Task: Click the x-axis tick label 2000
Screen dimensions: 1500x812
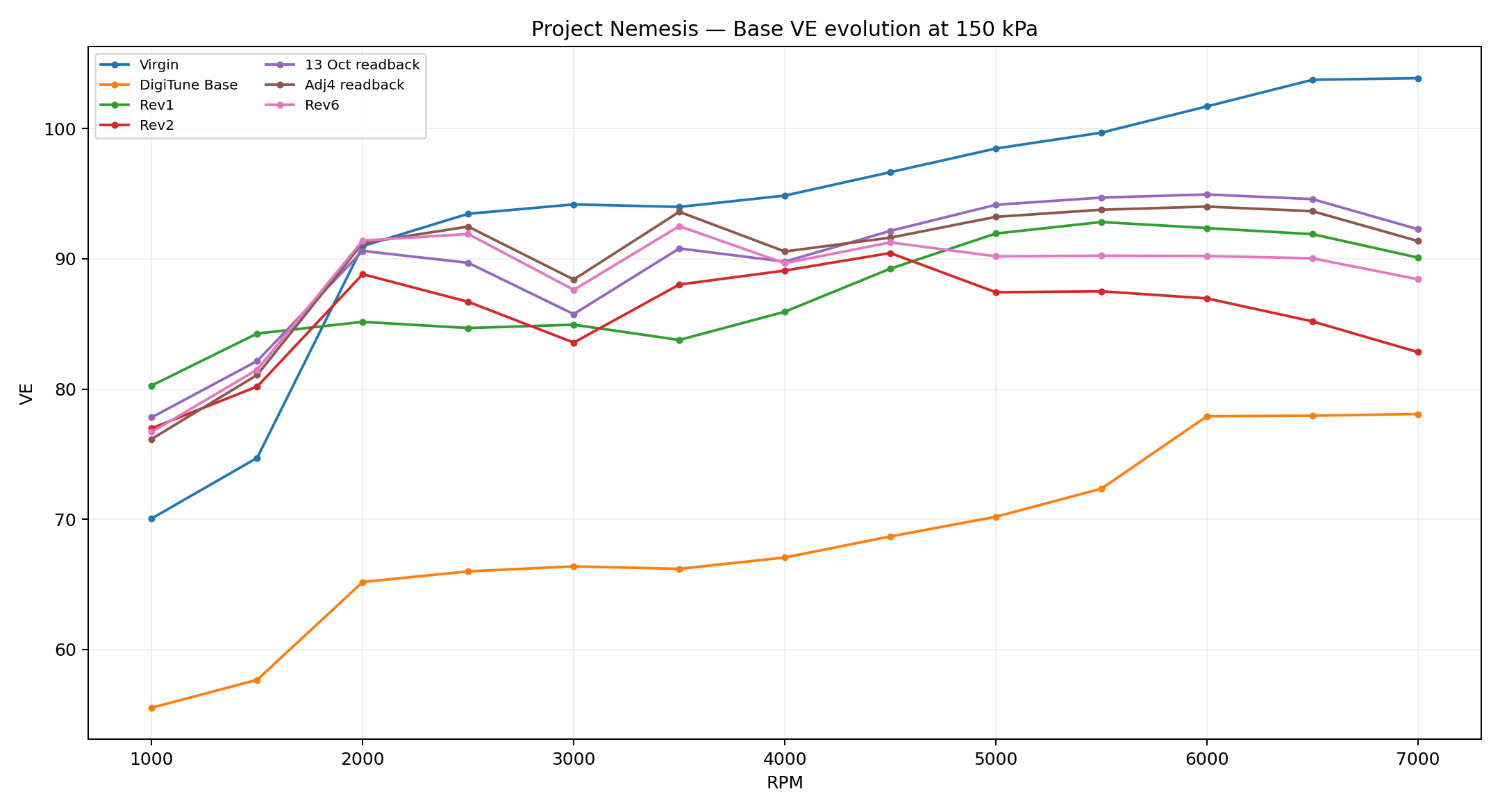Action: pos(362,760)
